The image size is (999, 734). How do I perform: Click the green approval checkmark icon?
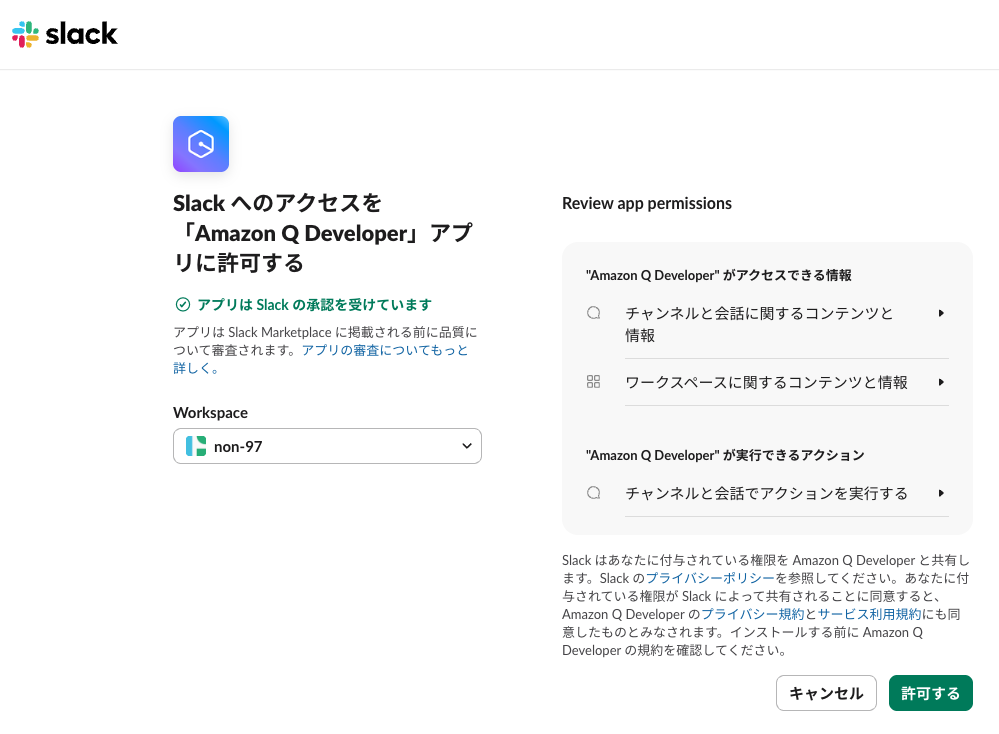tap(181, 305)
